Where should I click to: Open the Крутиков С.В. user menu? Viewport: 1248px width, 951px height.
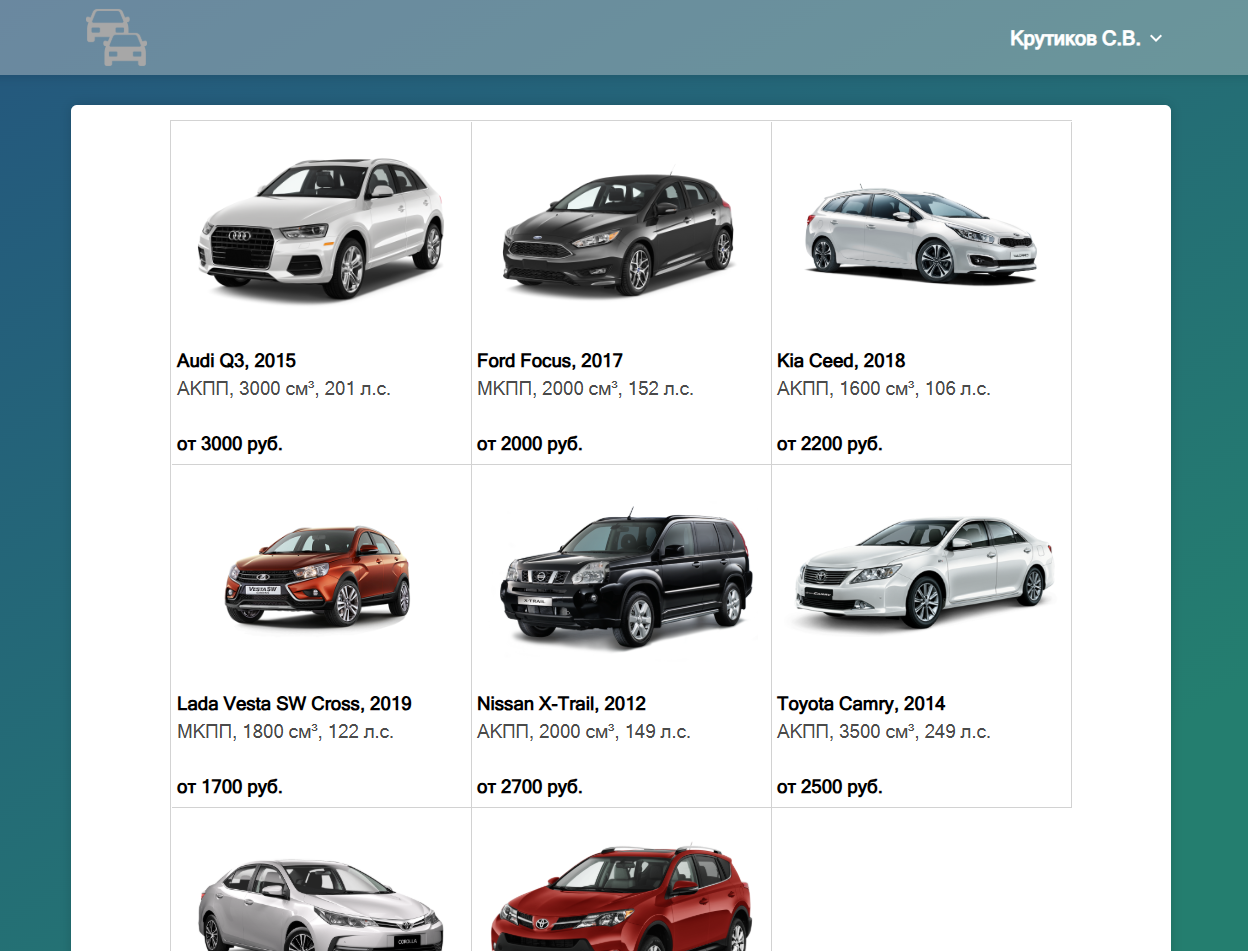pos(1086,39)
